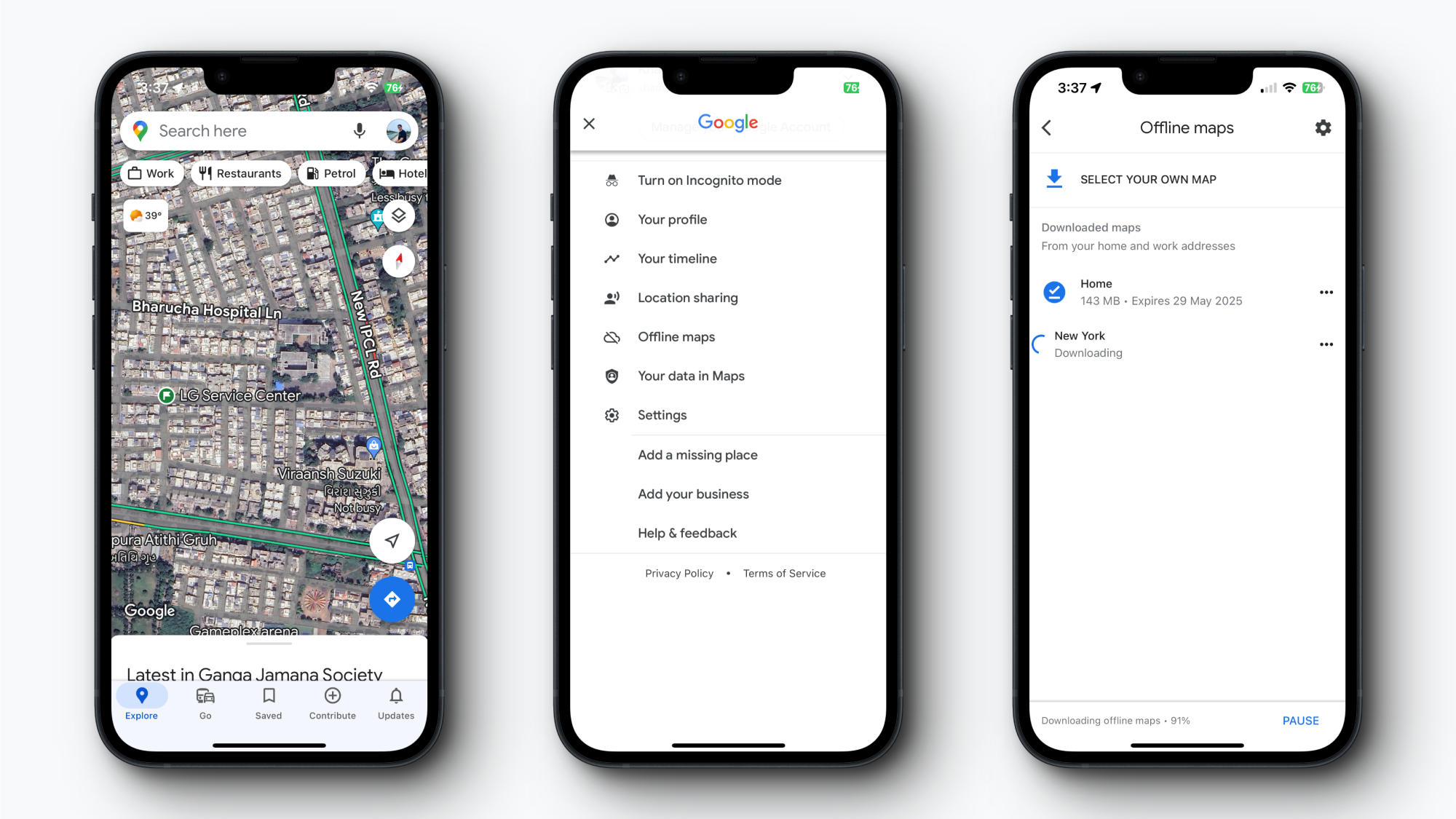Tap the SELECT YOUR OWN MAP download icon
The width and height of the screenshot is (1456, 819).
(1053, 178)
